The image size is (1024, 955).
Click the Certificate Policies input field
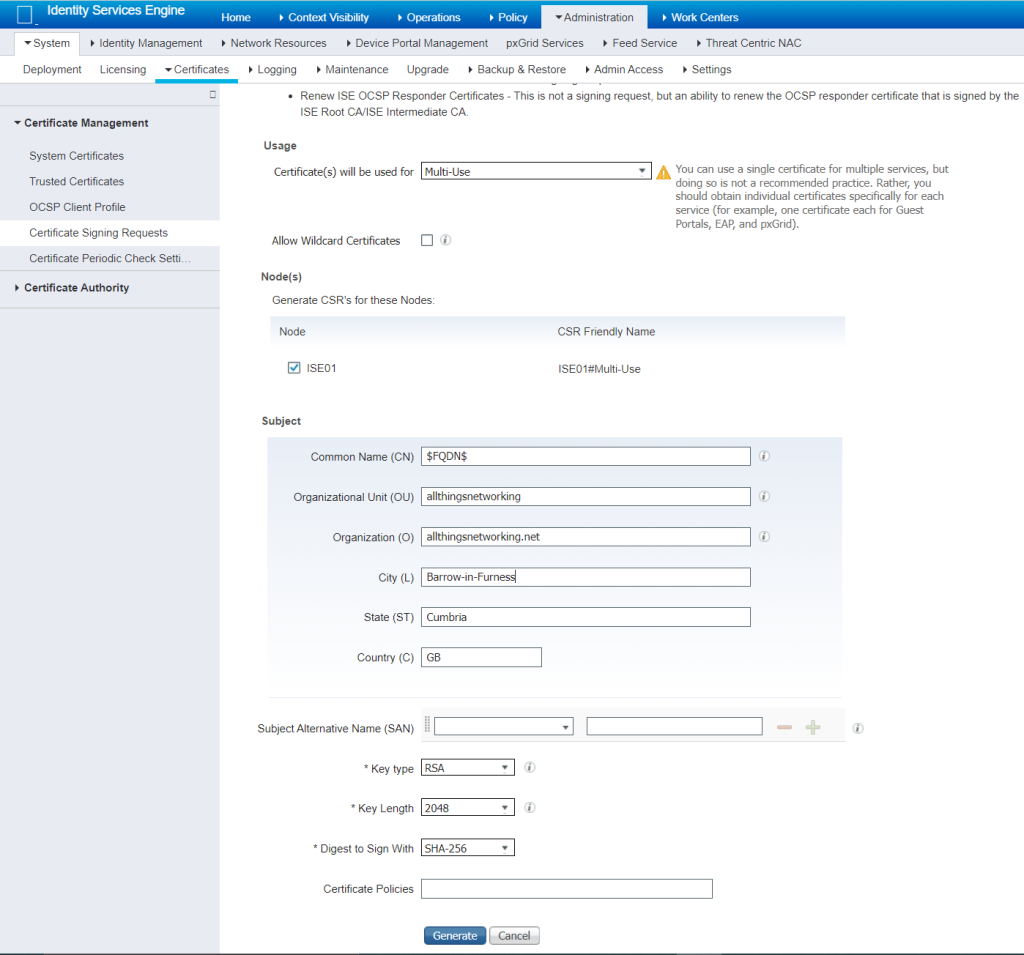[x=567, y=888]
